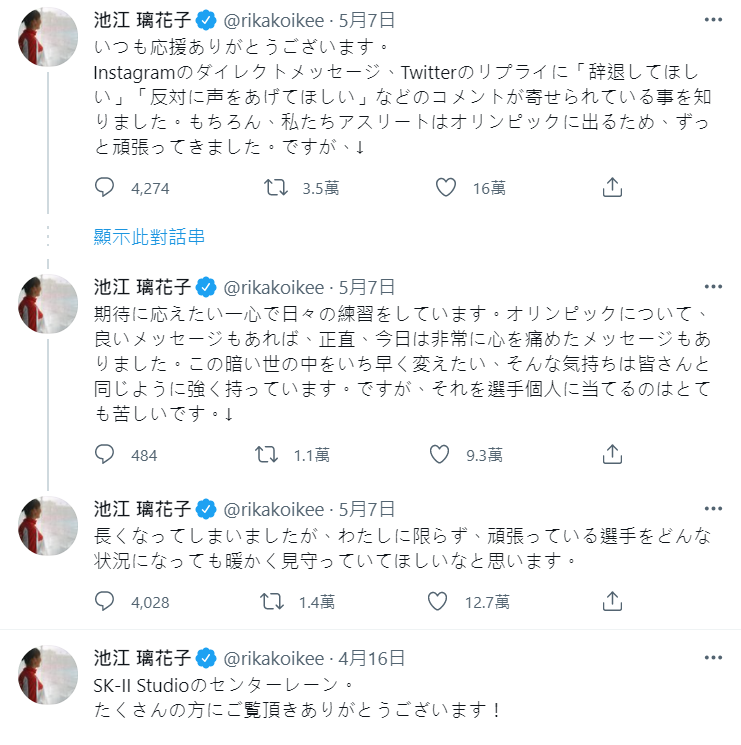The width and height of the screenshot is (741, 745).
Task: Like the tweet with 16萬 likes
Action: 446,187
